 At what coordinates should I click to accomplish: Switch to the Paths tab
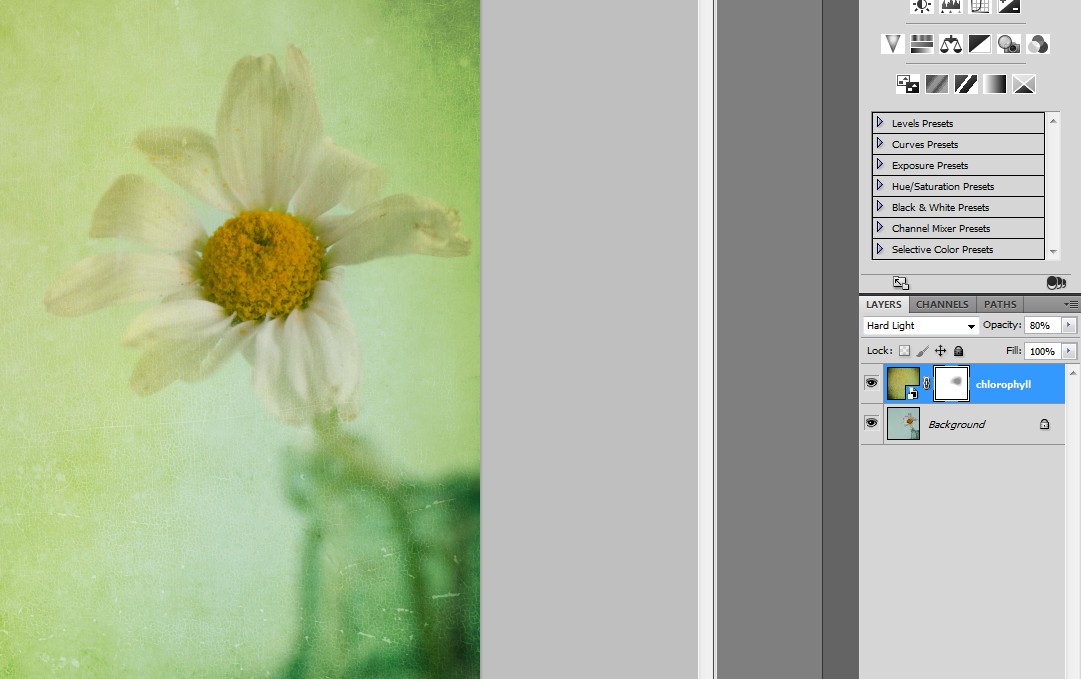999,304
